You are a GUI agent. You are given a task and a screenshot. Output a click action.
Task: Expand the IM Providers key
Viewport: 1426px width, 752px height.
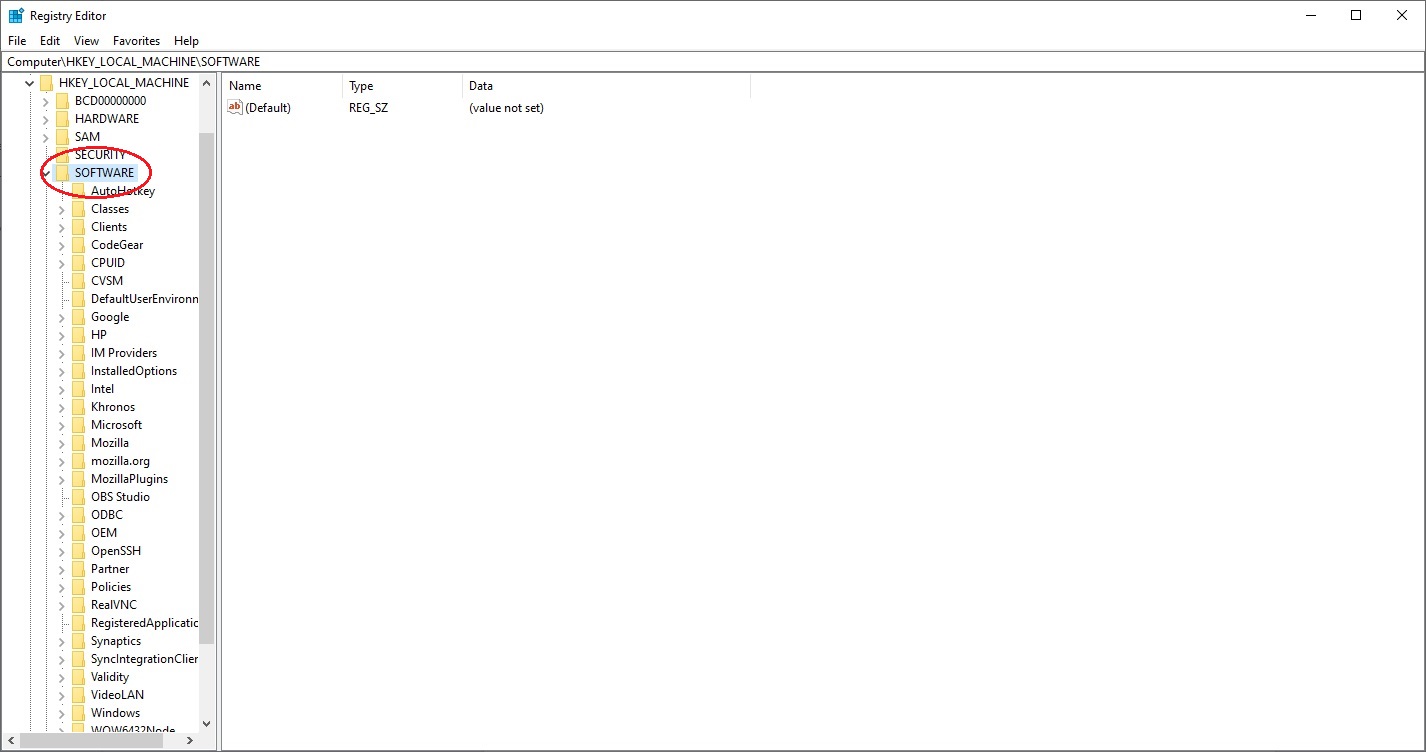(61, 353)
